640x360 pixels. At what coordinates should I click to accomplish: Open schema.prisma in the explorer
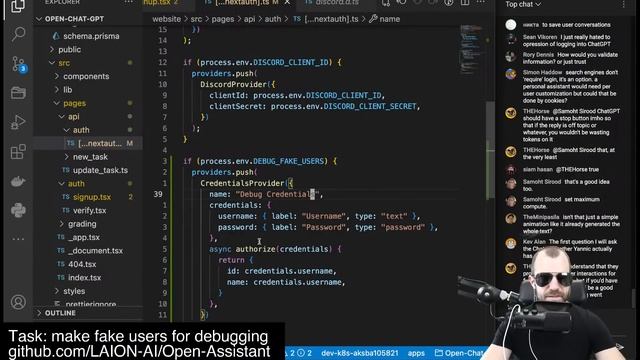pyautogui.click(x=91, y=36)
